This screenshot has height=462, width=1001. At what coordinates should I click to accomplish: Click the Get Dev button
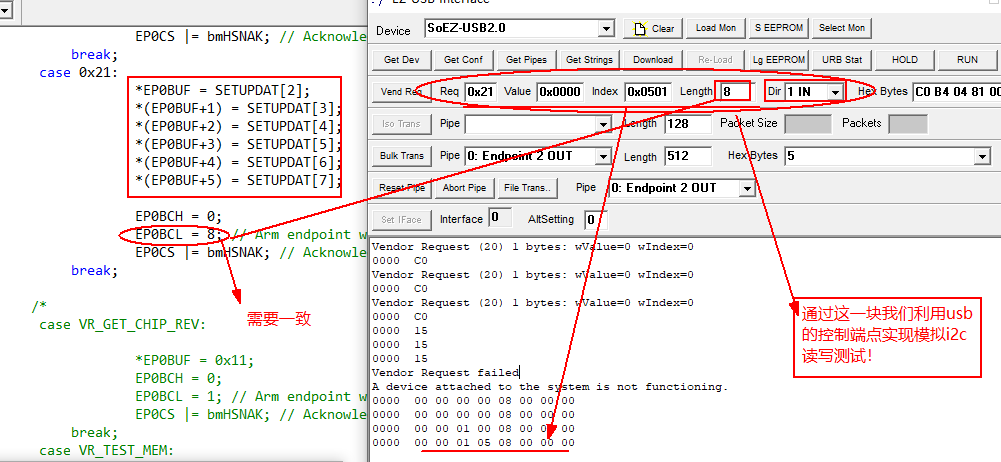[x=402, y=60]
